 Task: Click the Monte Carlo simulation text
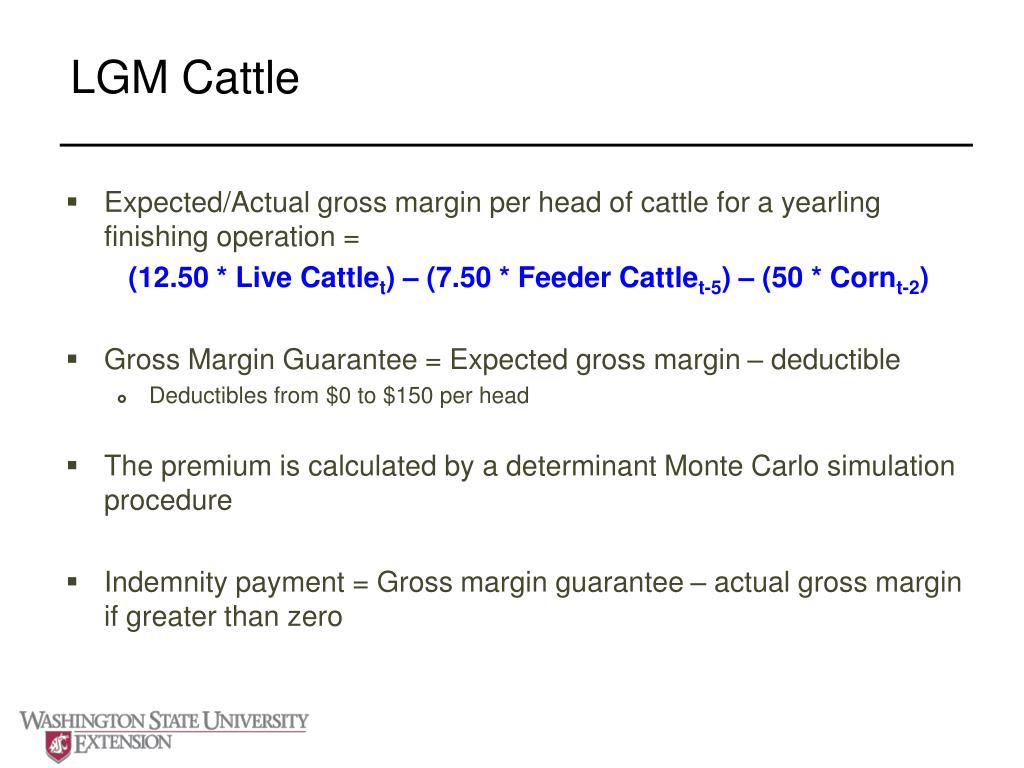[809, 466]
